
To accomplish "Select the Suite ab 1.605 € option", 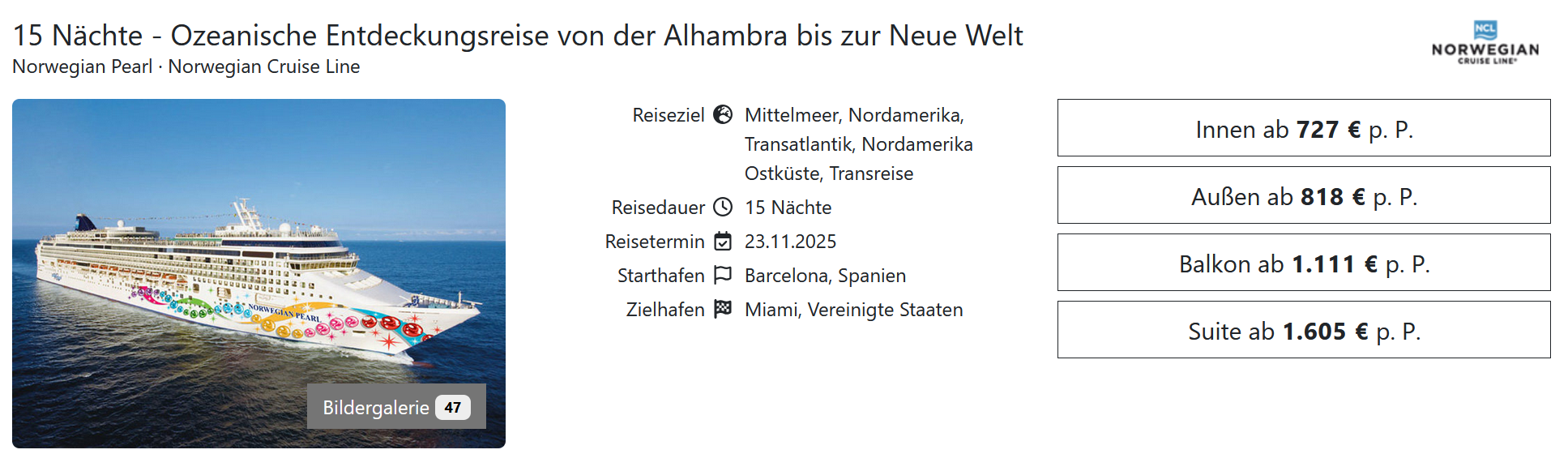I will [x=1303, y=330].
